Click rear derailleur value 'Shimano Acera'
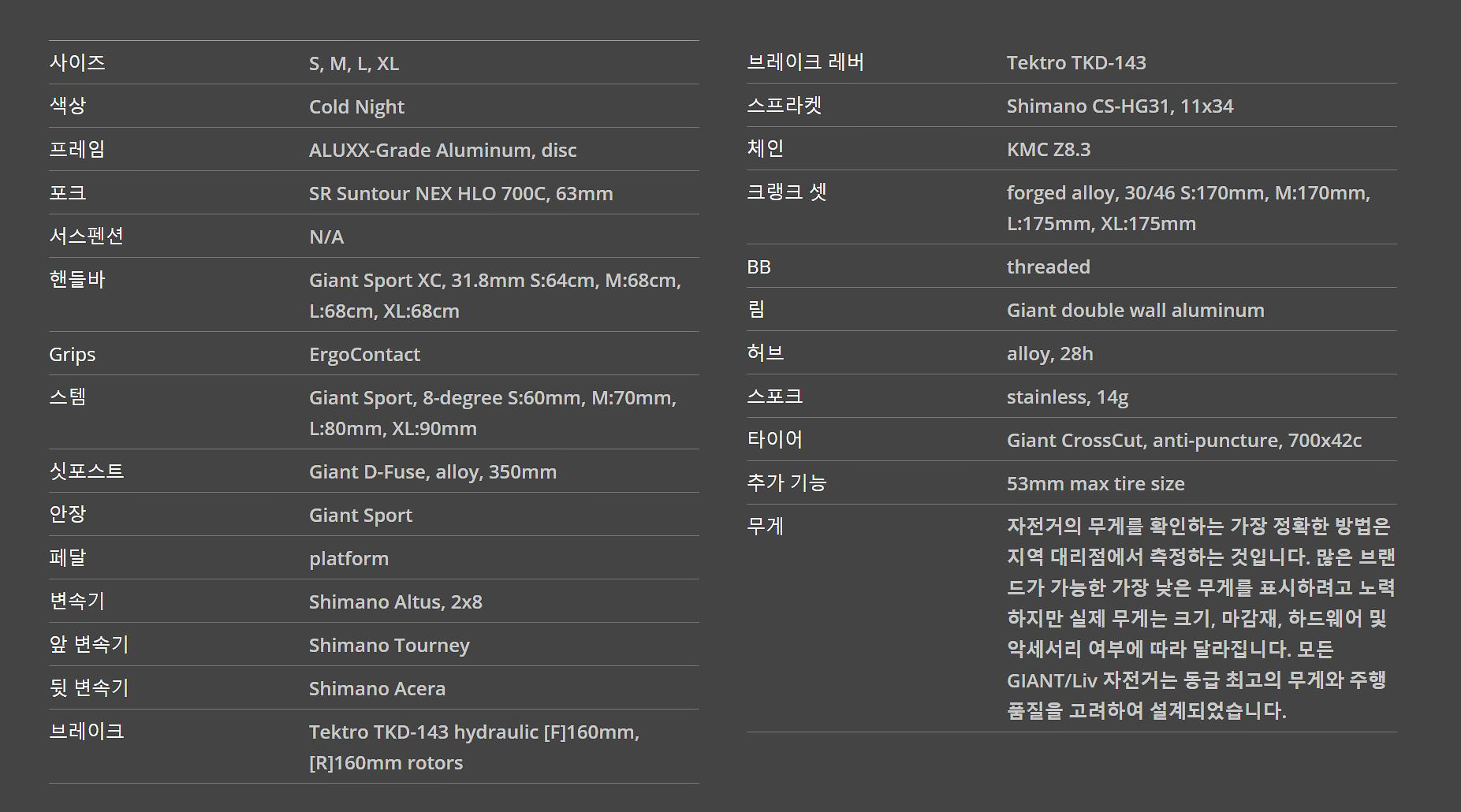 click(x=377, y=689)
